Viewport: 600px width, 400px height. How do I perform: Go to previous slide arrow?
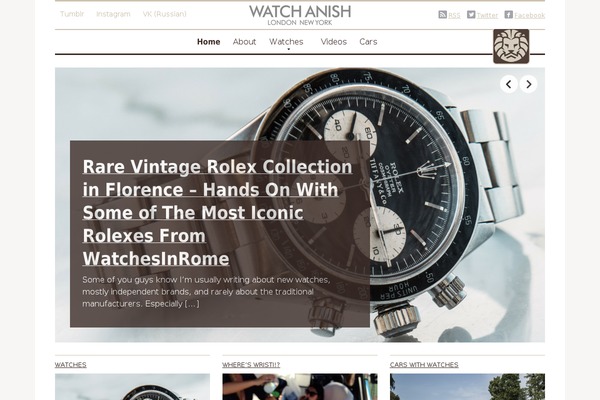(x=509, y=84)
